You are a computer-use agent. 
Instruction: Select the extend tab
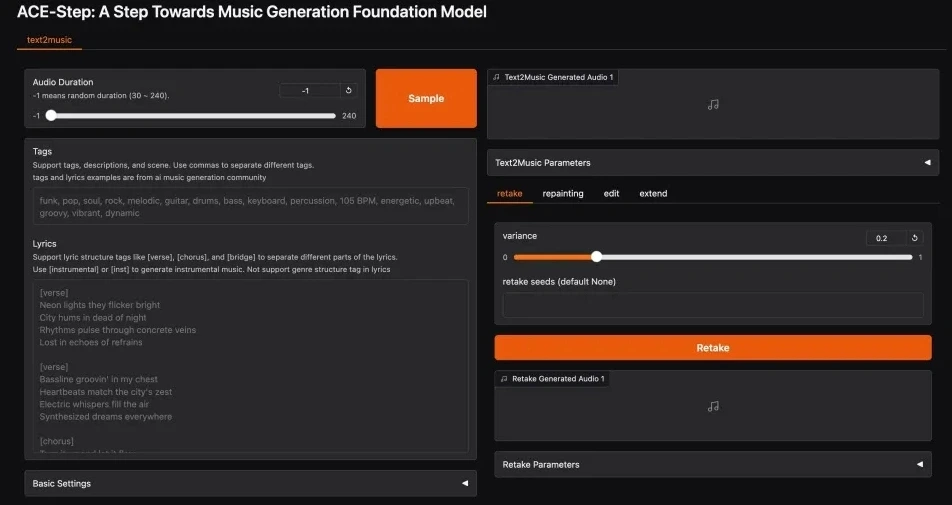pos(653,193)
